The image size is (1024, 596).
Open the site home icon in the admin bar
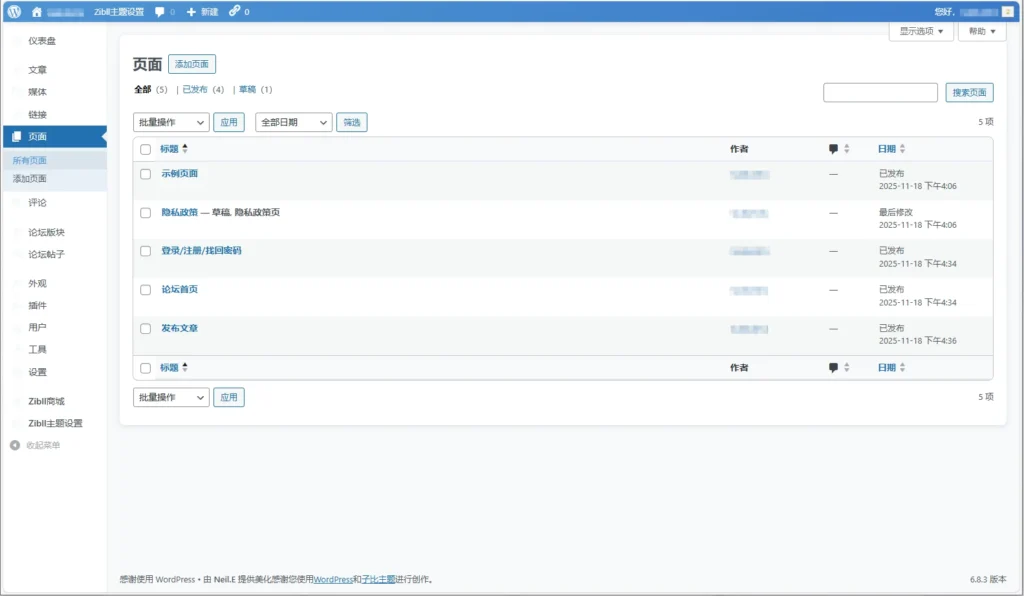pyautogui.click(x=37, y=11)
